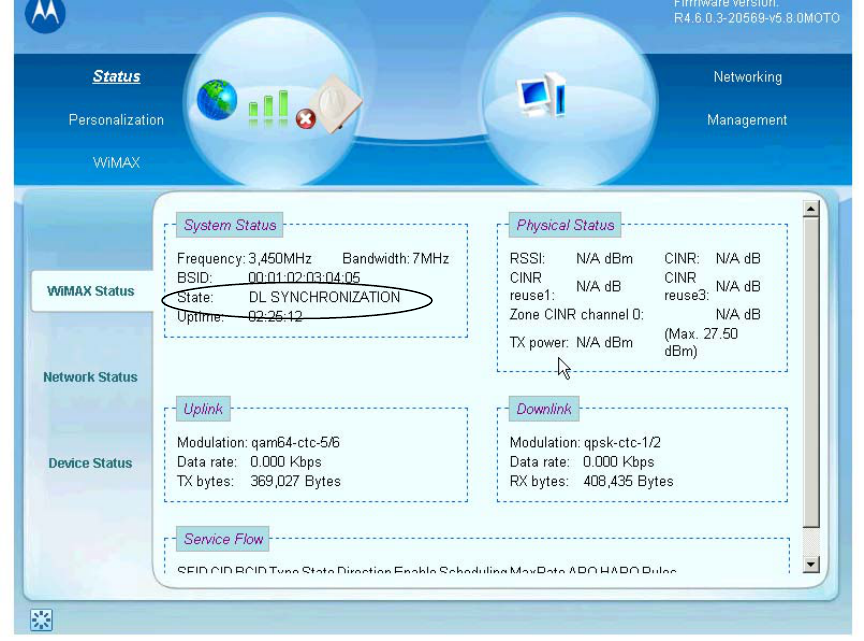Screen dimensions: 864x641
Task: Click the downlink modulation qpsk-ctc-1/2
Action: coord(622,443)
